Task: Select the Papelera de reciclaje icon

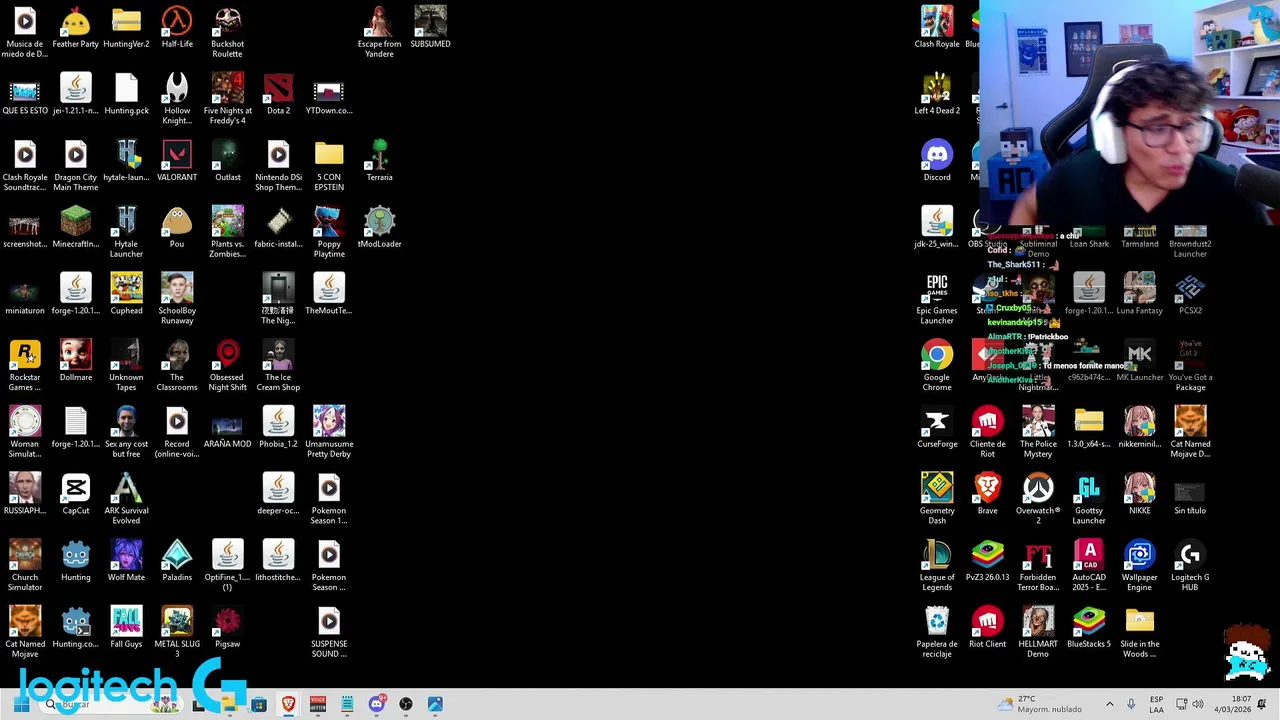Action: 937,633
